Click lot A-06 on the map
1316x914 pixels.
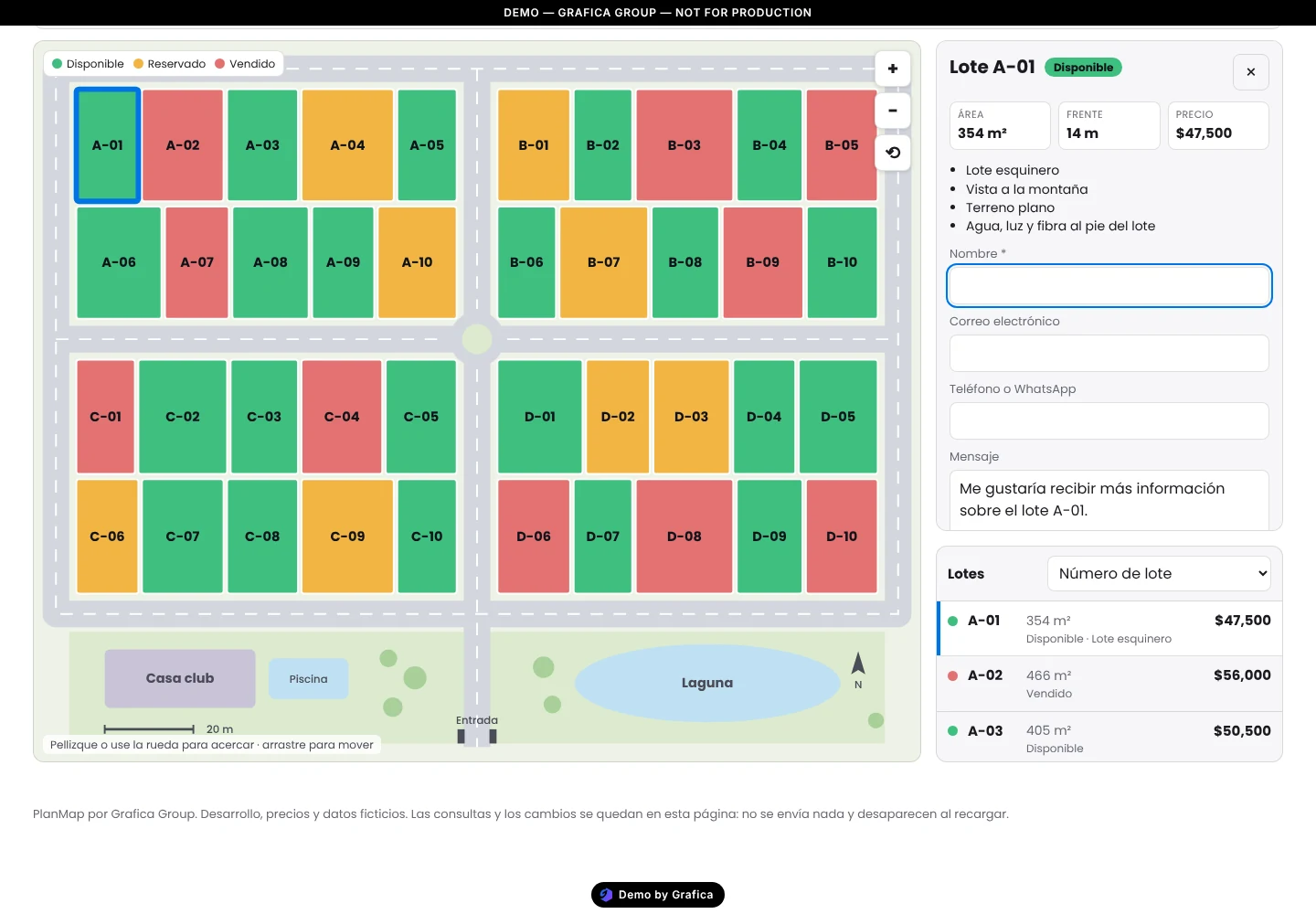(x=119, y=262)
